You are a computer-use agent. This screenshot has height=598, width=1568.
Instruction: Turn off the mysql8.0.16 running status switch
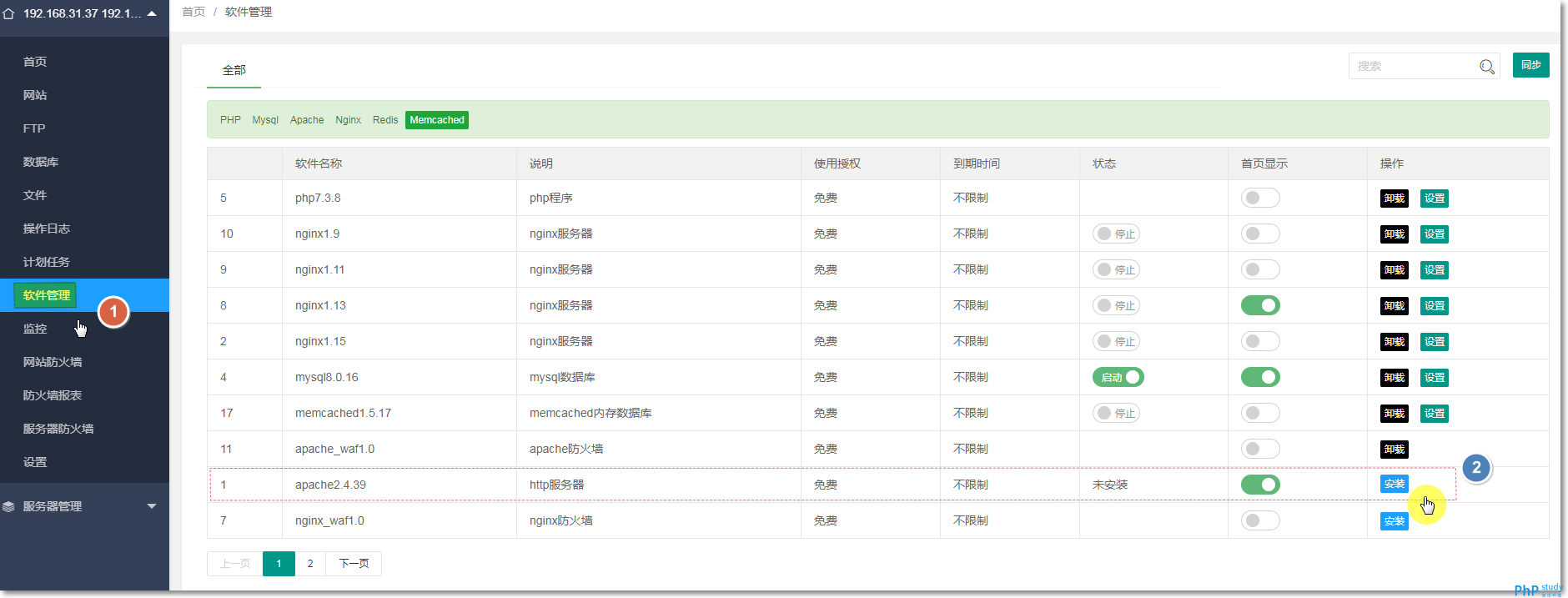pyautogui.click(x=1118, y=378)
